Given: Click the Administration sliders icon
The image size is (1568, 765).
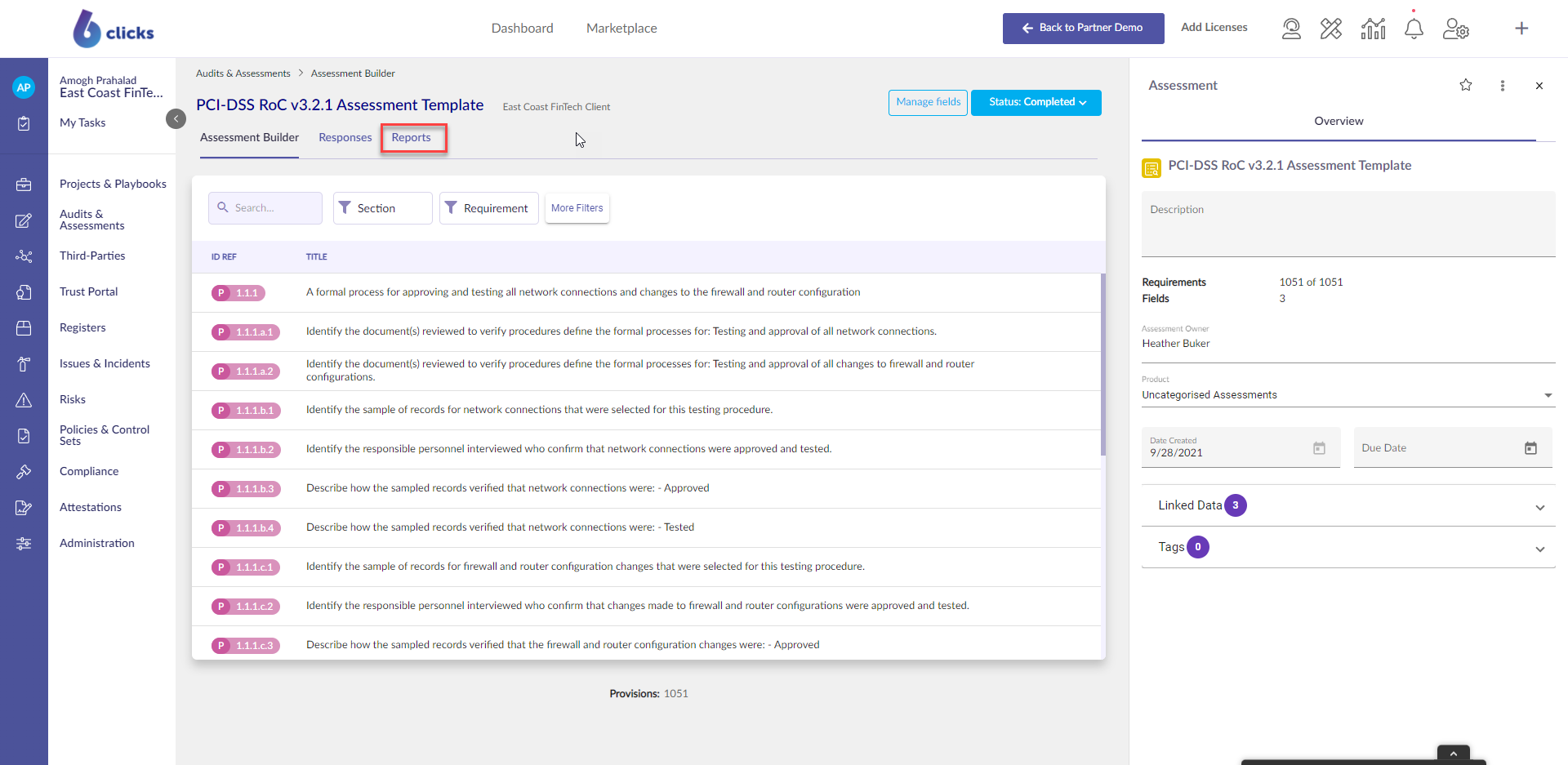Looking at the screenshot, I should point(24,544).
